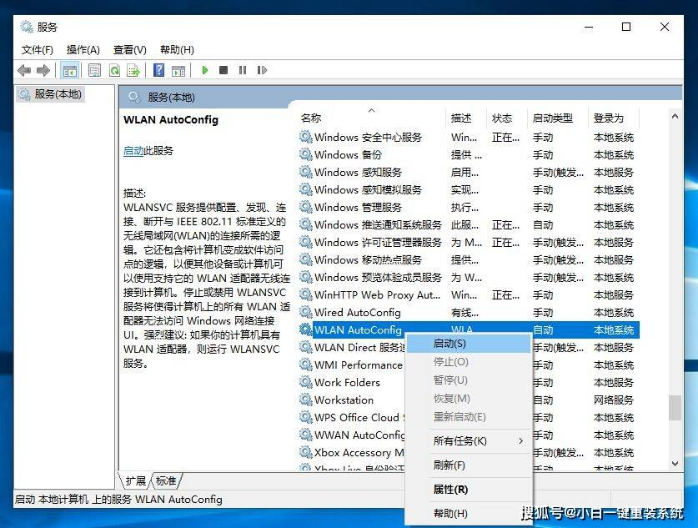Sort by the 描述 column header

click(466, 118)
